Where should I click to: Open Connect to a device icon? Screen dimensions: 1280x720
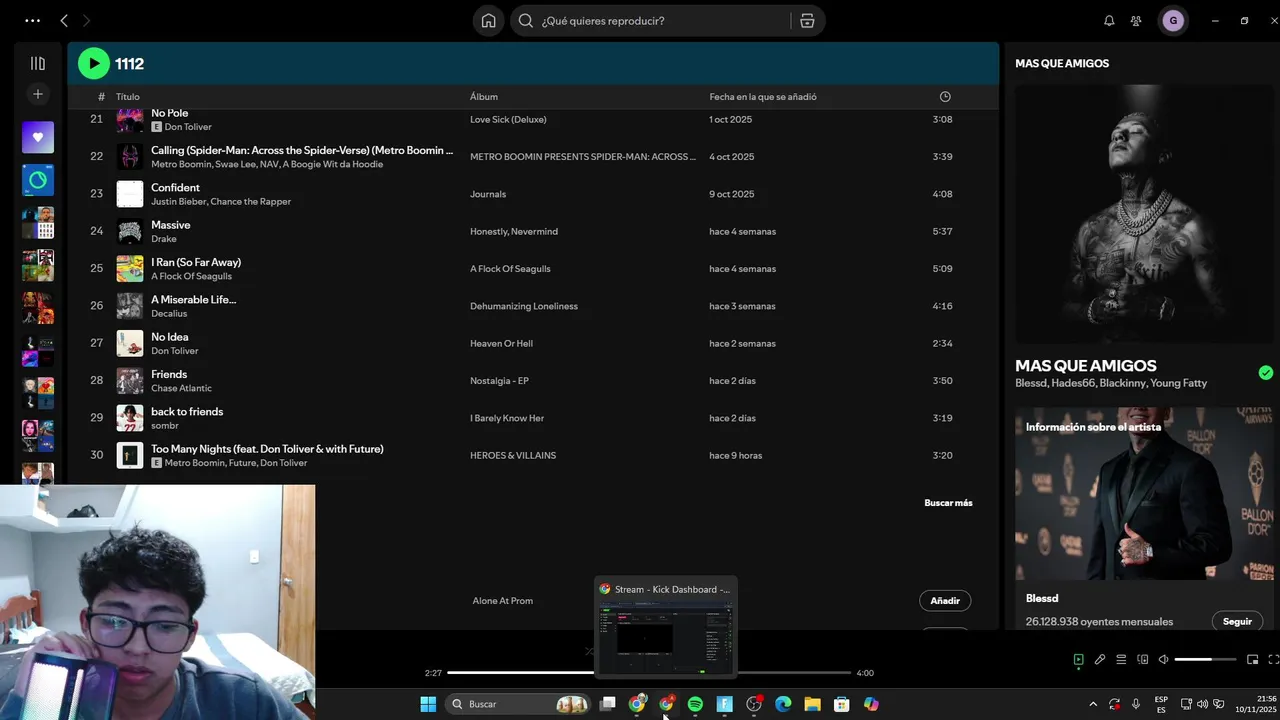[1142, 659]
